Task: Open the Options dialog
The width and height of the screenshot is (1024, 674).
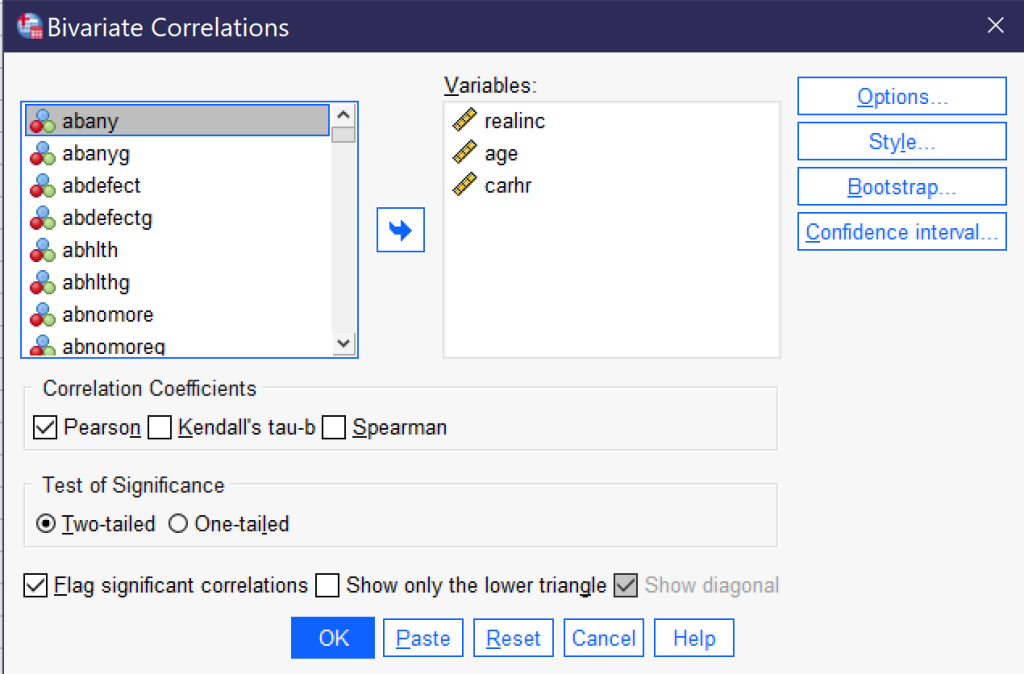Action: 902,96
